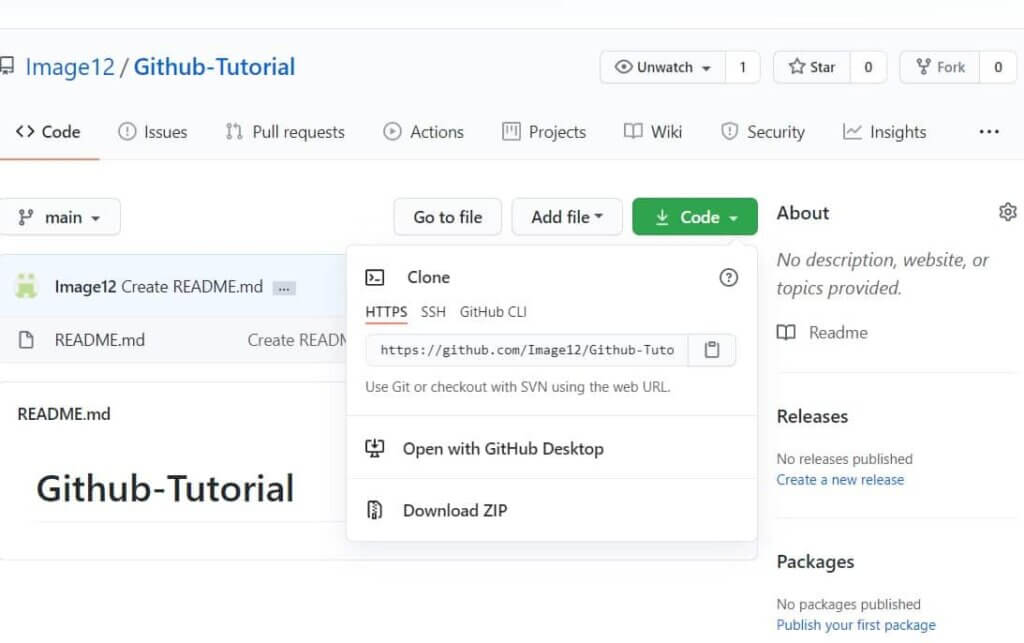Click the HTTPS clone URL field
Screen dimensions: 1024x643
(x=527, y=350)
